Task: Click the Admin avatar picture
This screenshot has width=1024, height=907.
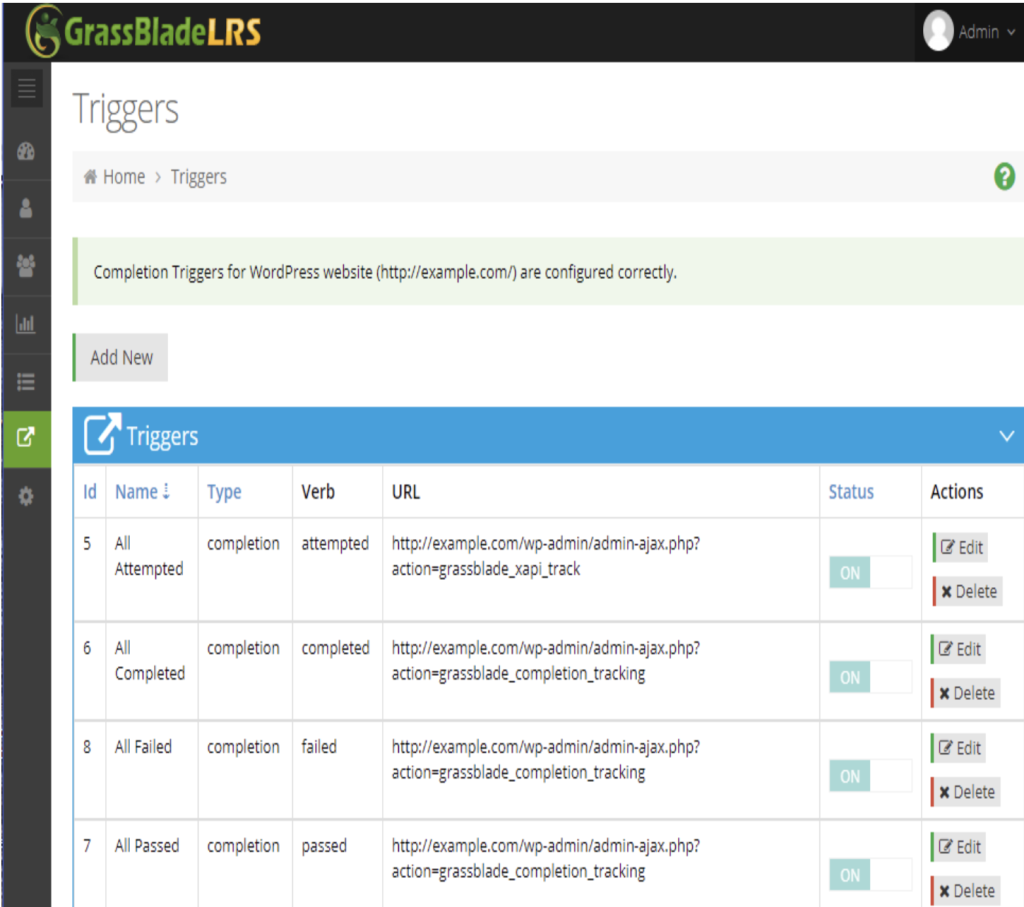Action: (937, 31)
